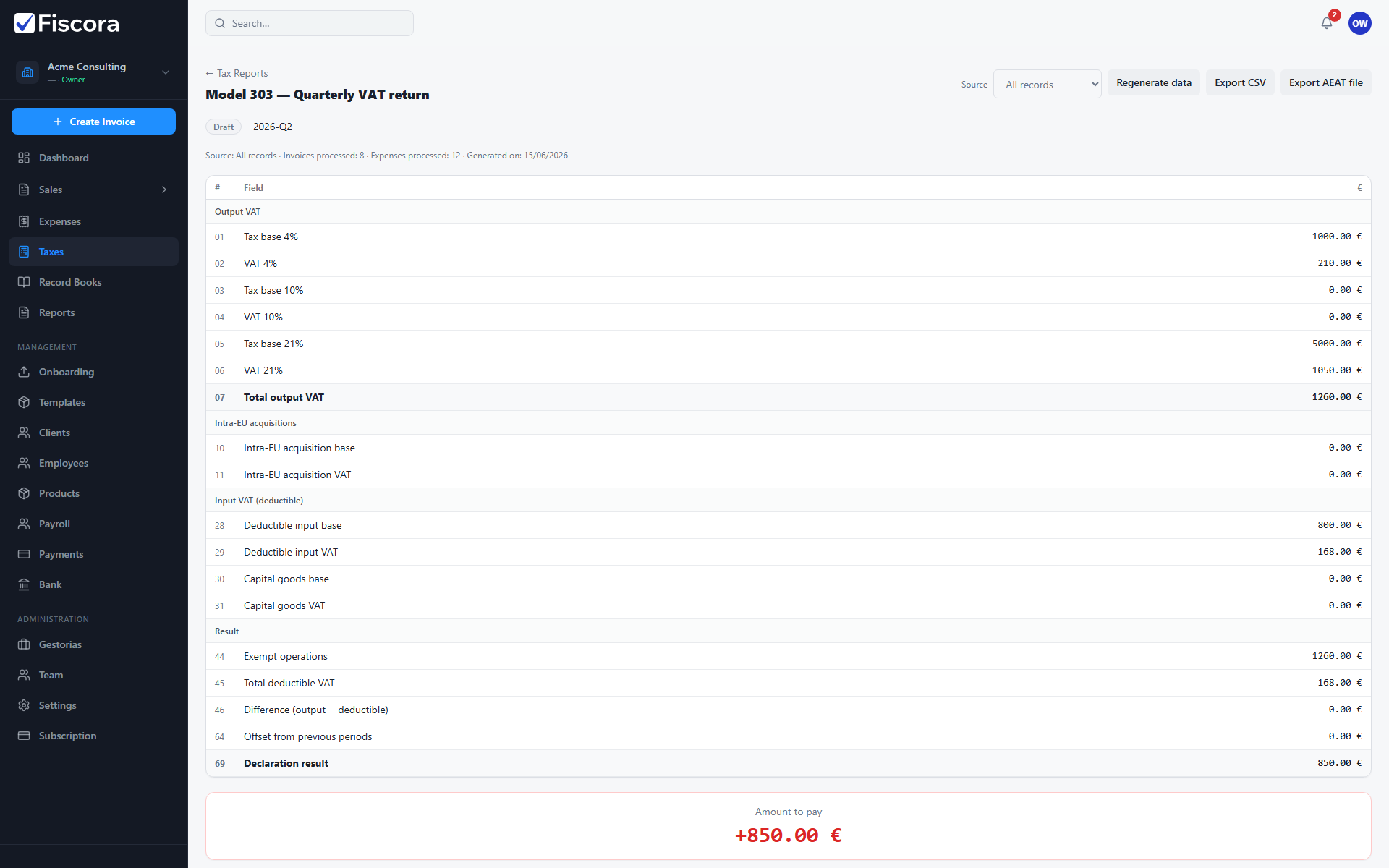Click the OW user avatar
1389x868 pixels.
pyautogui.click(x=1359, y=23)
